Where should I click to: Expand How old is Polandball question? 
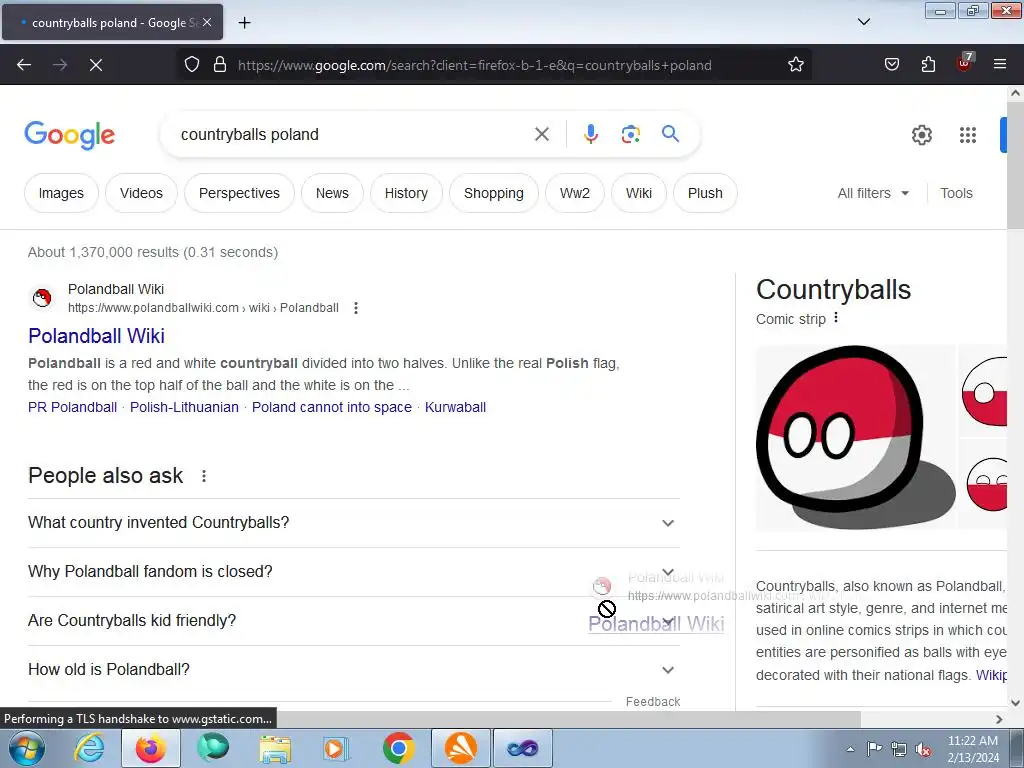tap(354, 670)
